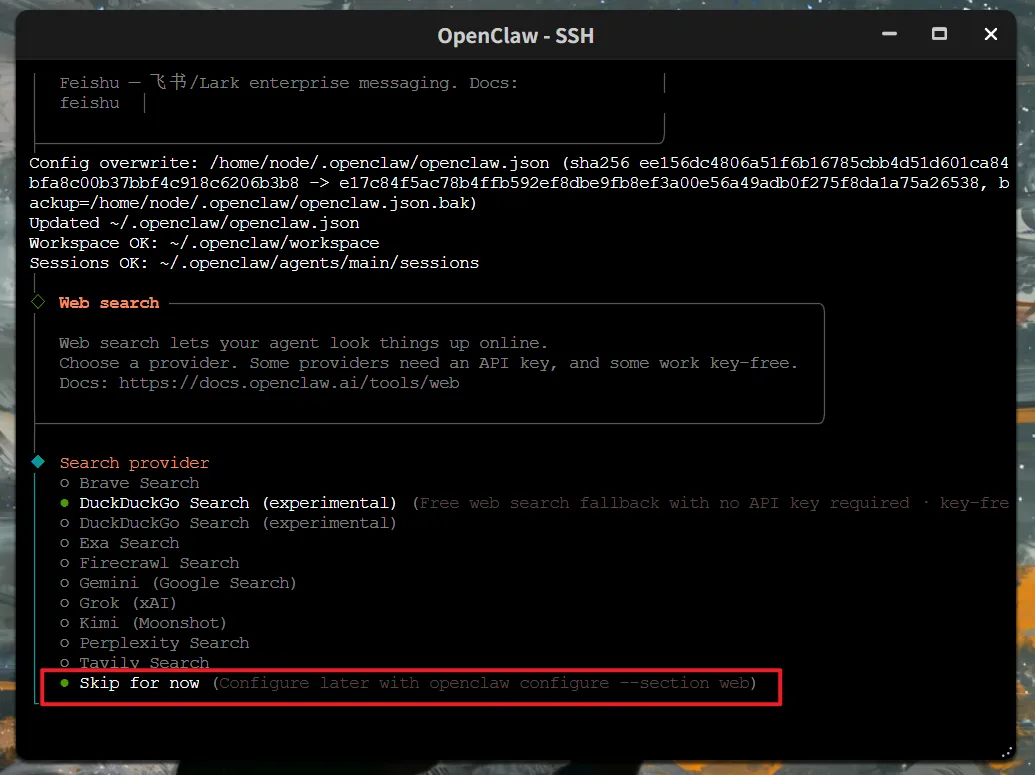1035x775 pixels.
Task: Pick the Tavily Search option
Action: [x=135, y=663]
